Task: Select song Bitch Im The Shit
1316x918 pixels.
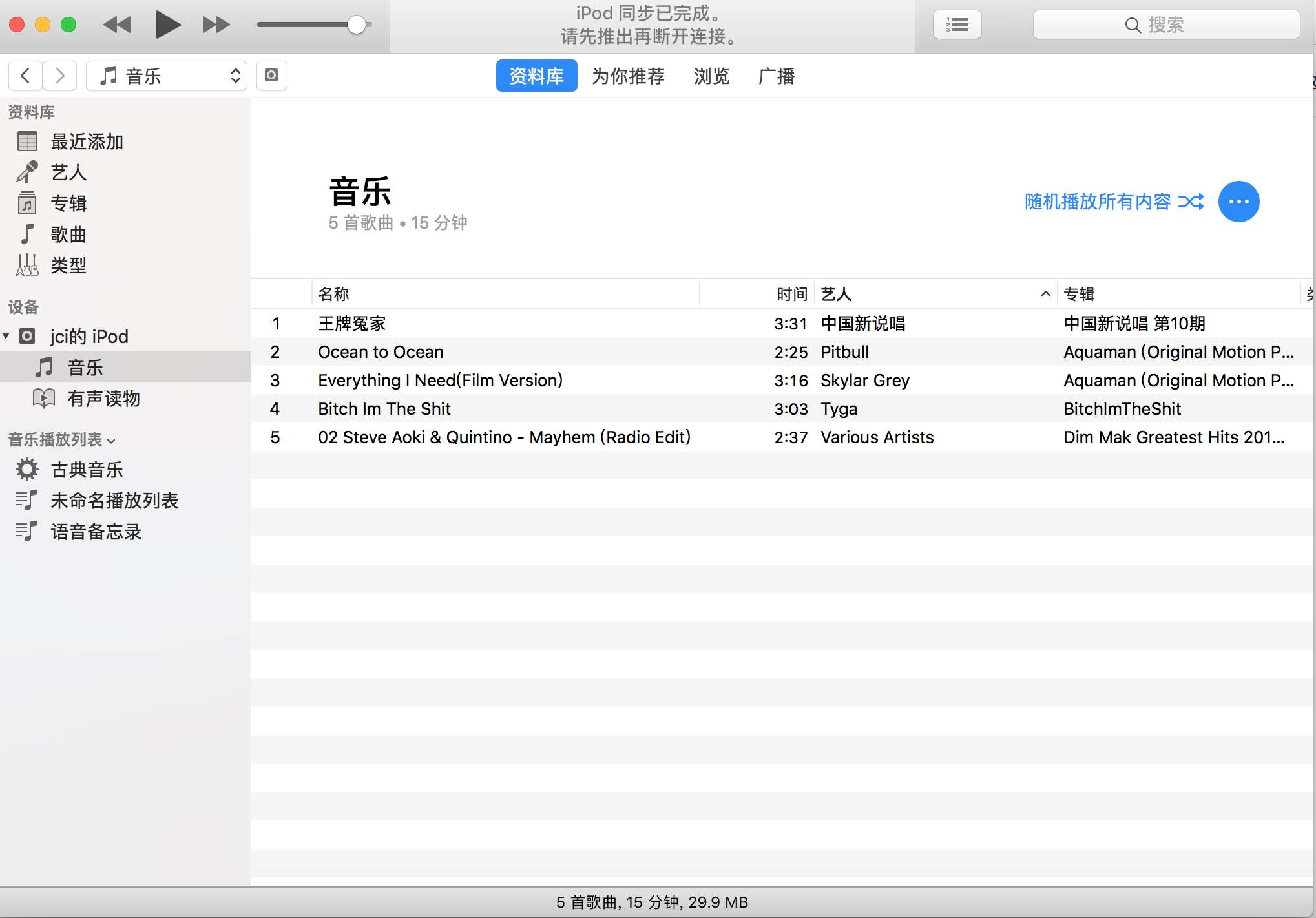Action: 384,409
